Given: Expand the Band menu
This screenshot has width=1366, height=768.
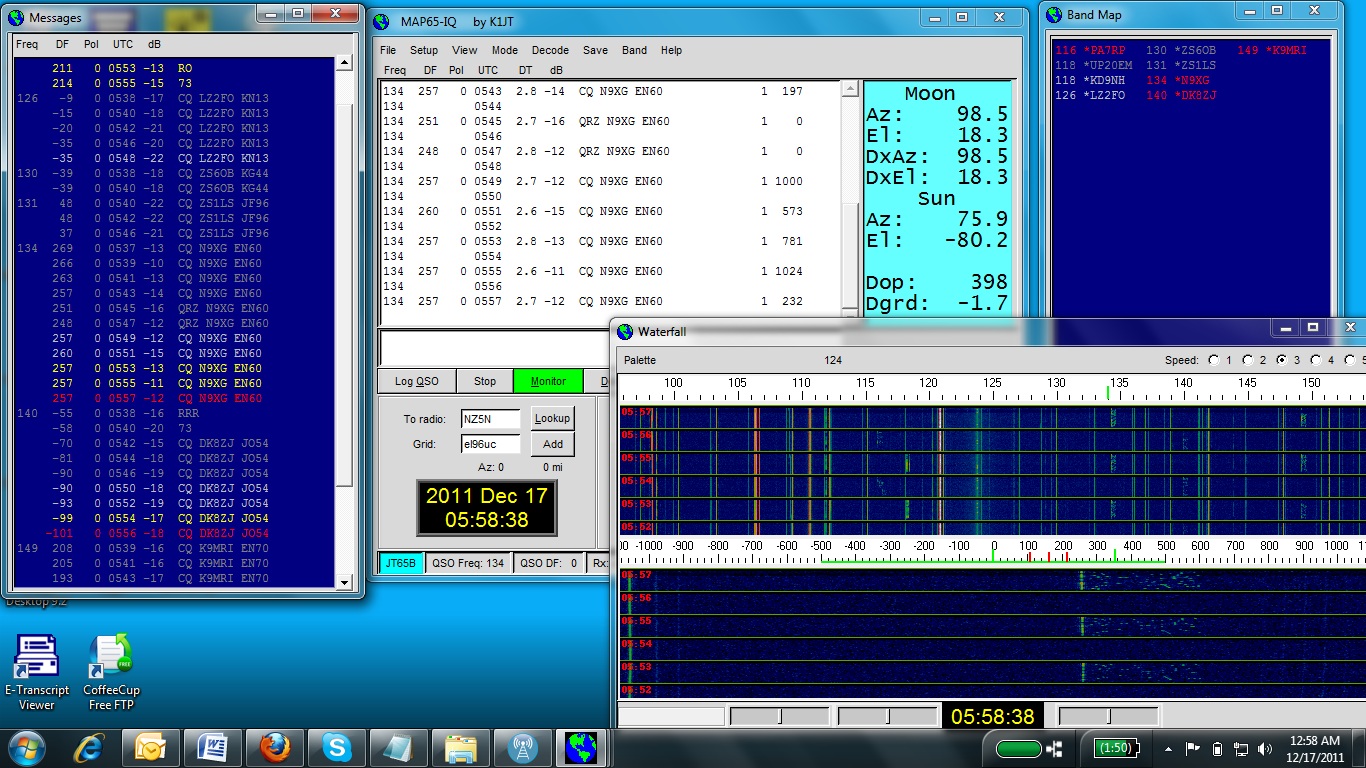Looking at the screenshot, I should pyautogui.click(x=634, y=50).
